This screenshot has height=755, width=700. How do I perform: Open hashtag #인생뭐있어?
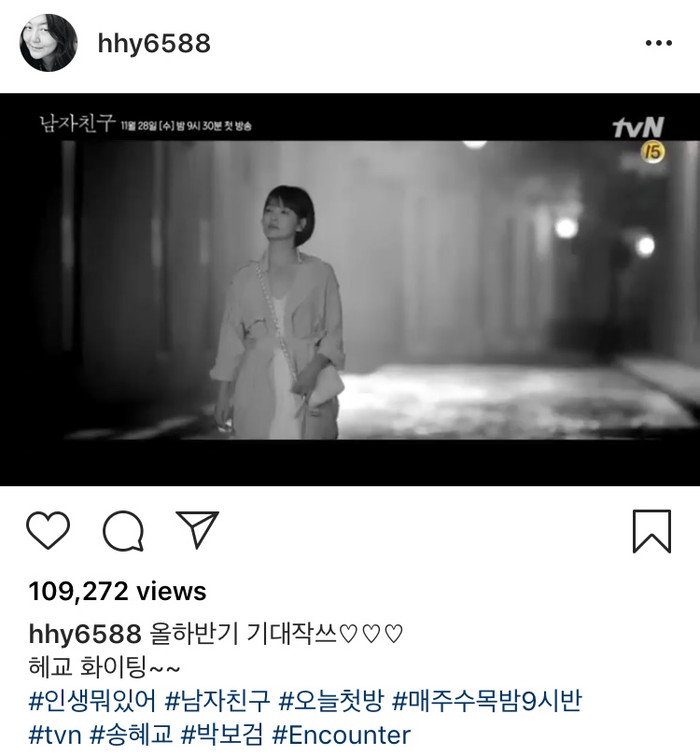tap(92, 701)
